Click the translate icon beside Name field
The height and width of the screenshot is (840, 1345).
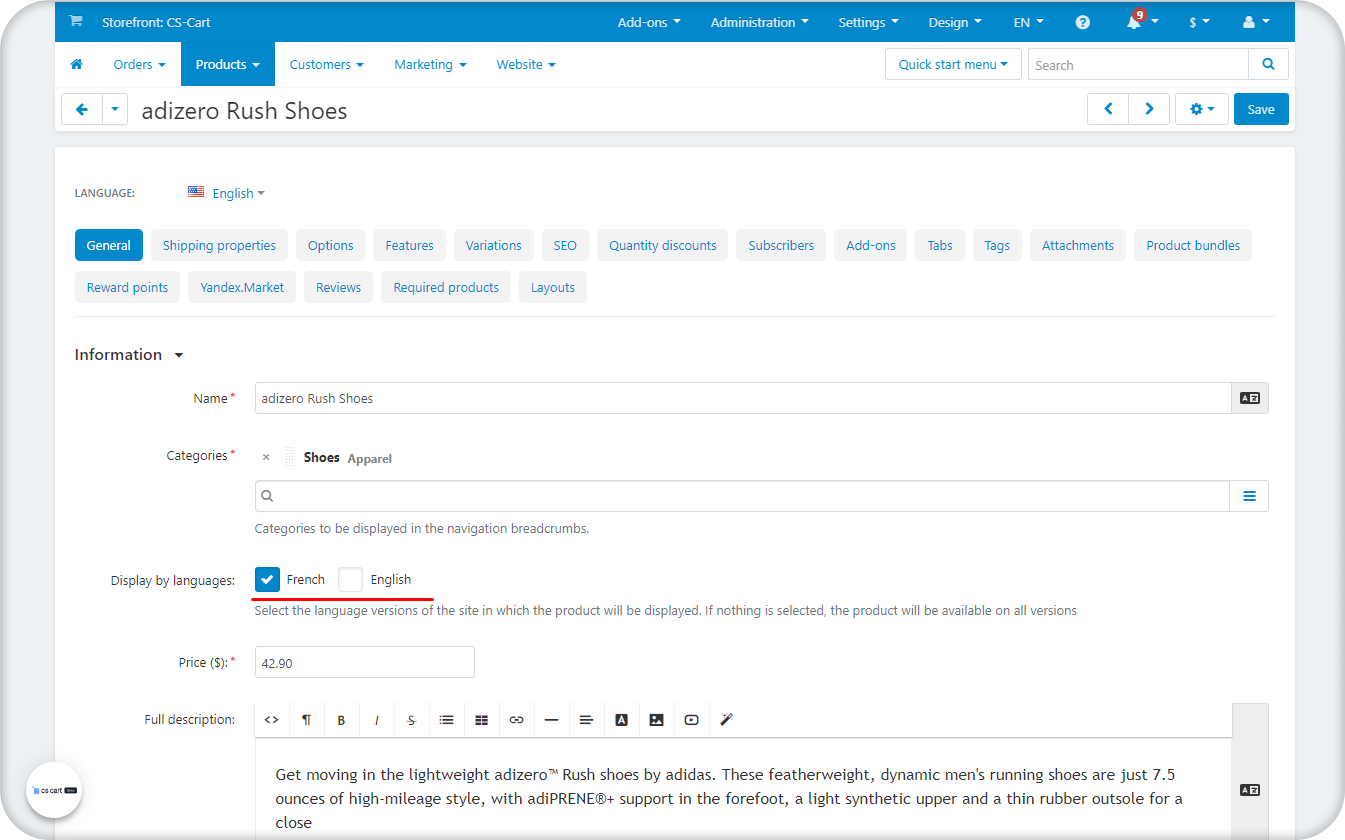[x=1250, y=398]
